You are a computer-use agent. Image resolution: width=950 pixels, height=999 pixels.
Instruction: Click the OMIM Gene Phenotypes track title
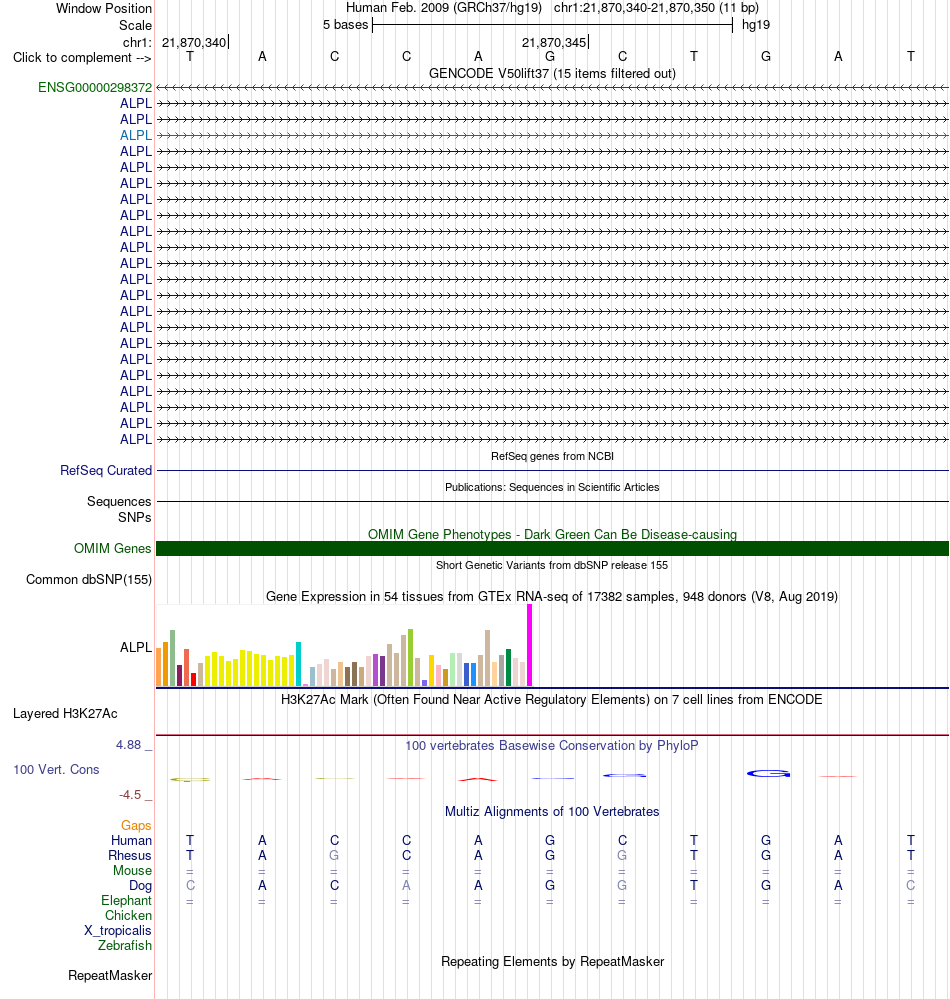click(552, 535)
